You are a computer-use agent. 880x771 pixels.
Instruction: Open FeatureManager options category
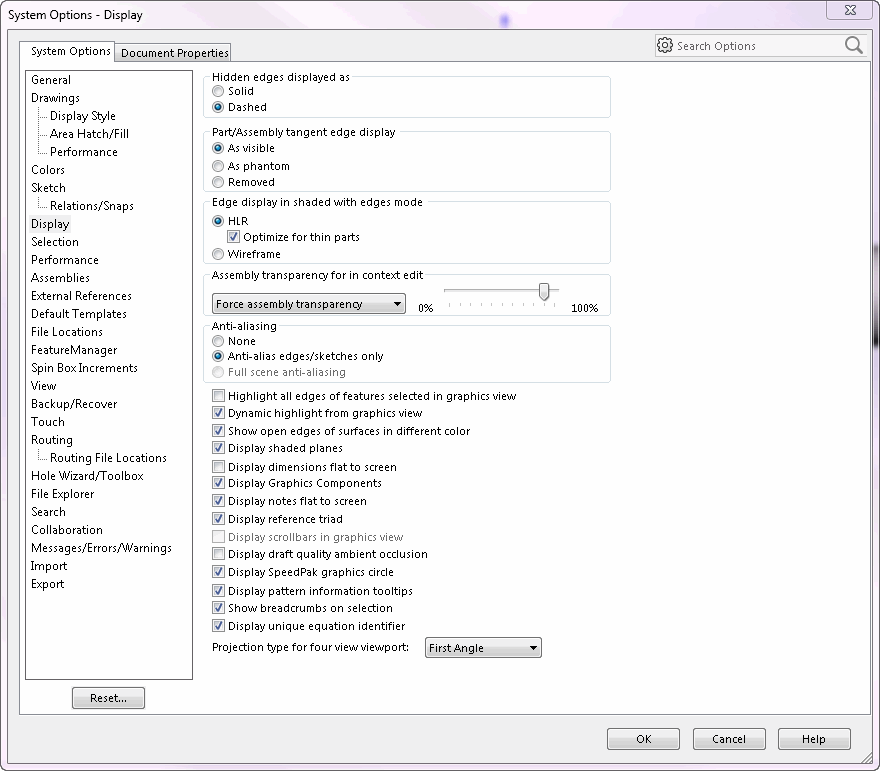tap(74, 350)
